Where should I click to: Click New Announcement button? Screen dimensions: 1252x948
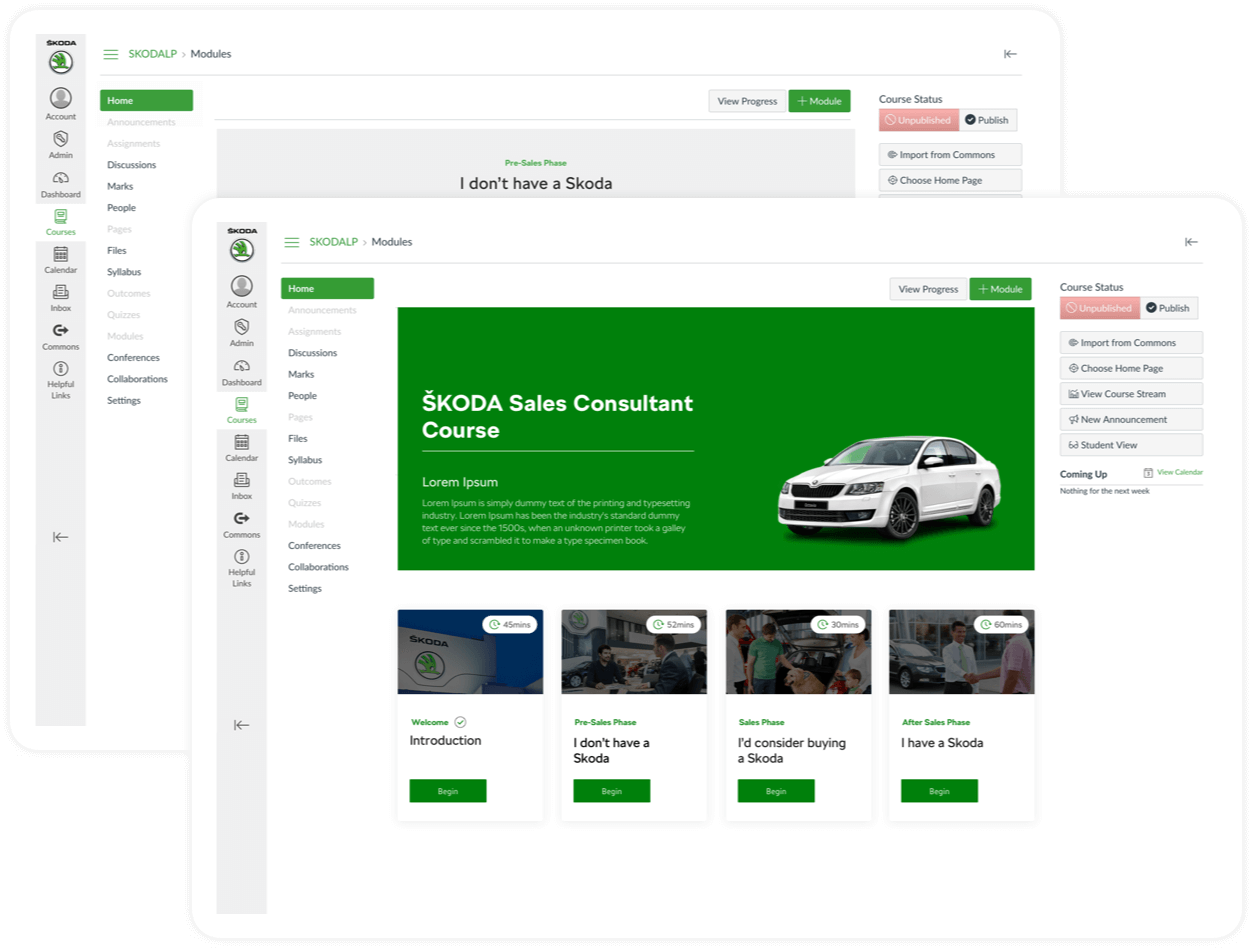click(x=1131, y=419)
